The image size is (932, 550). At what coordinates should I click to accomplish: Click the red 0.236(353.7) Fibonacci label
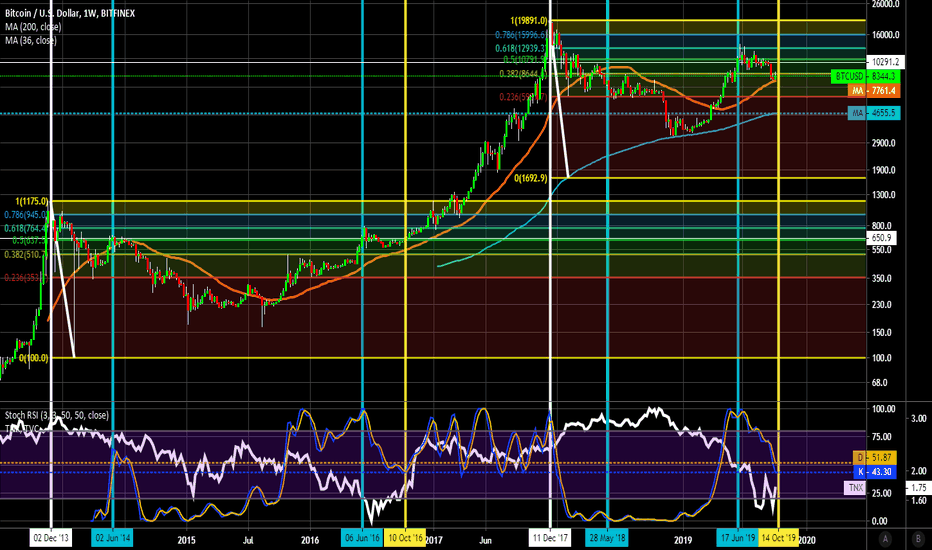(x=26, y=278)
